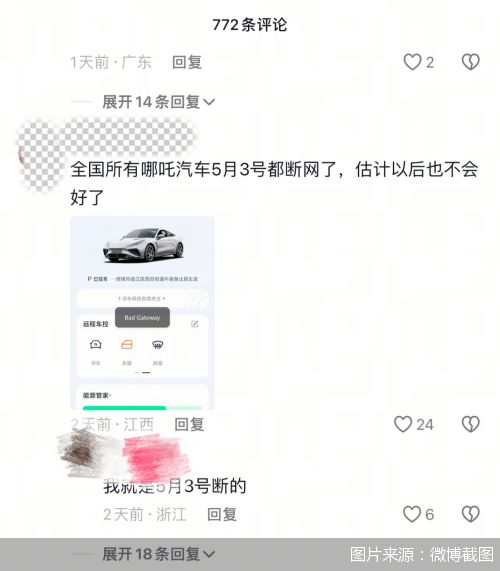The height and width of the screenshot is (571, 500).
Task: Like the Guangdong comment with 2 likes
Action: (412, 62)
